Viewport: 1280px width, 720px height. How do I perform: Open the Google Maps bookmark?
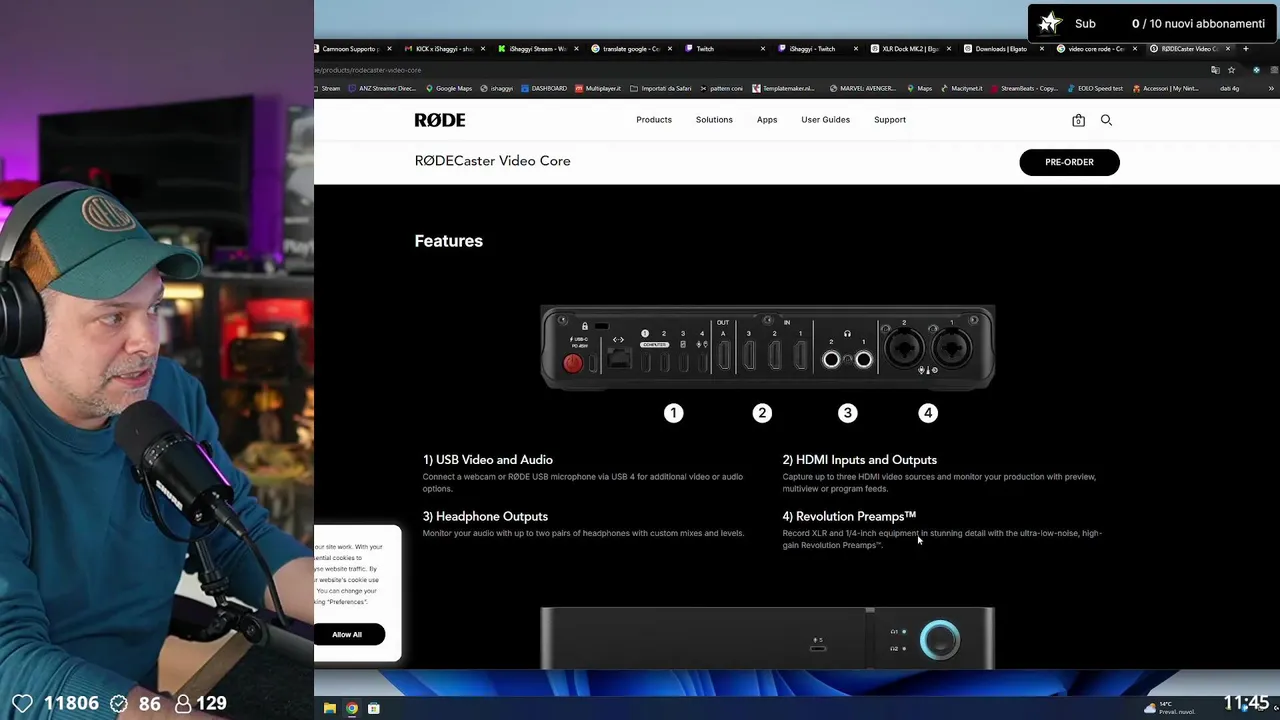(448, 88)
